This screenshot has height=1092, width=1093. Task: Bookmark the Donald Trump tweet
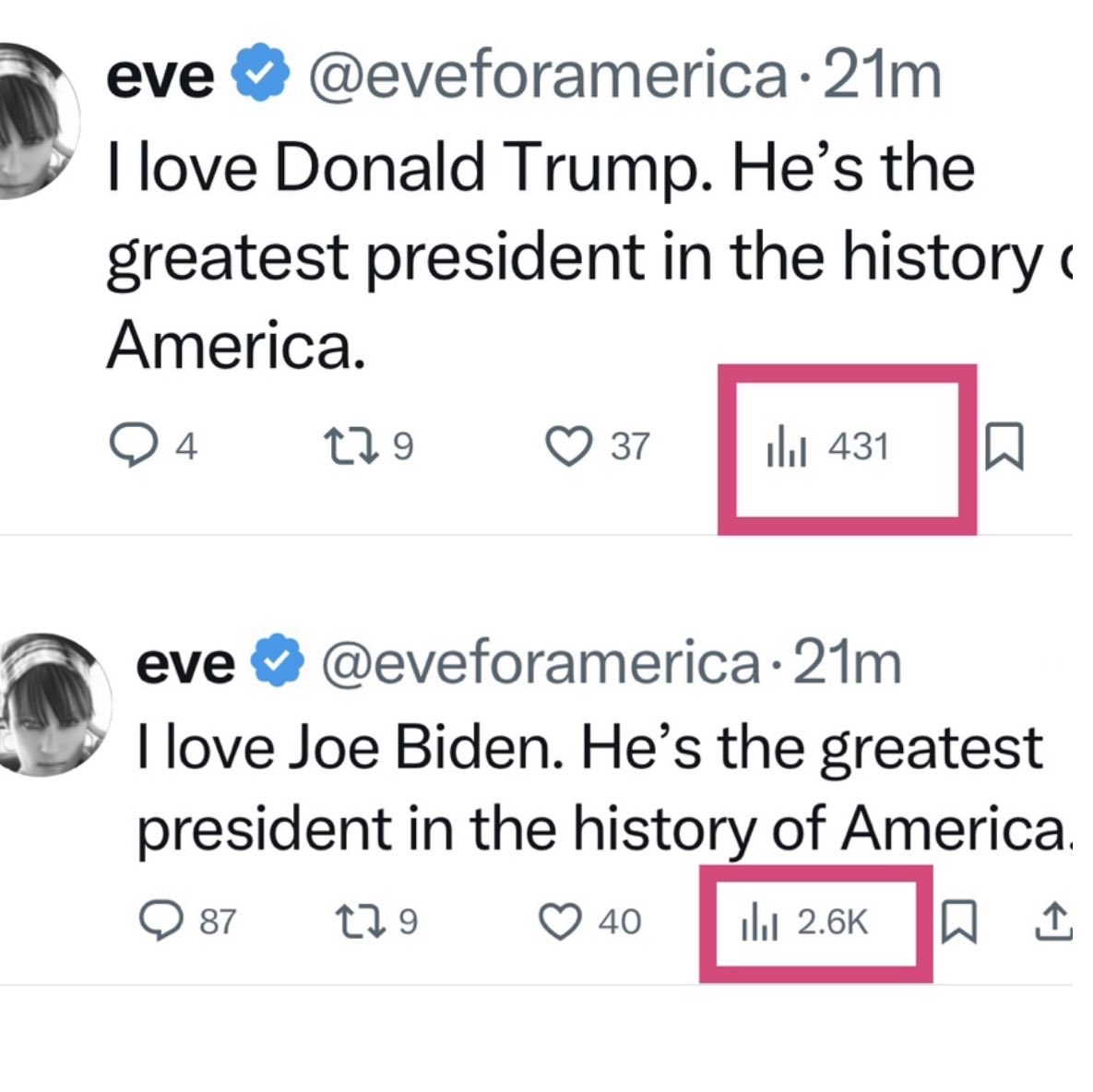(1004, 446)
